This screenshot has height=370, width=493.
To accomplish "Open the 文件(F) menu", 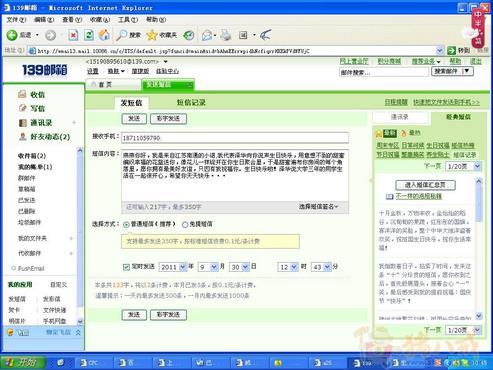I will (16, 20).
